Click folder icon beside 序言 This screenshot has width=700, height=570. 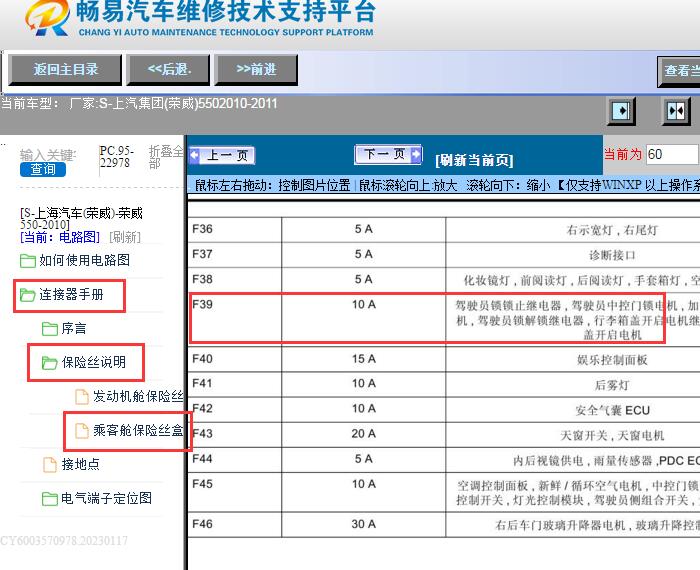[50, 329]
